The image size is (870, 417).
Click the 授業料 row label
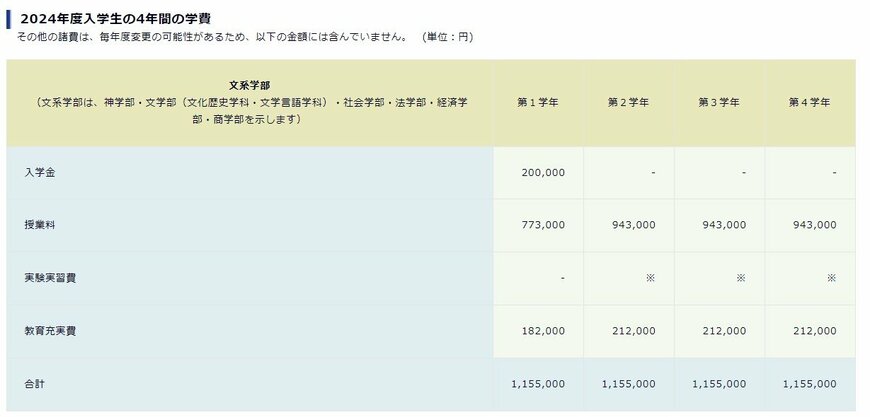[x=40, y=225]
